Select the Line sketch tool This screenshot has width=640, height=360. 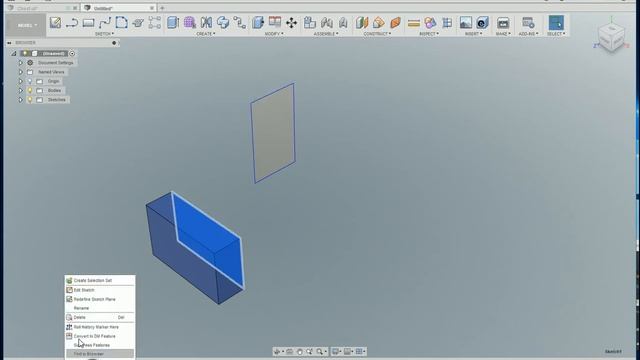72,22
